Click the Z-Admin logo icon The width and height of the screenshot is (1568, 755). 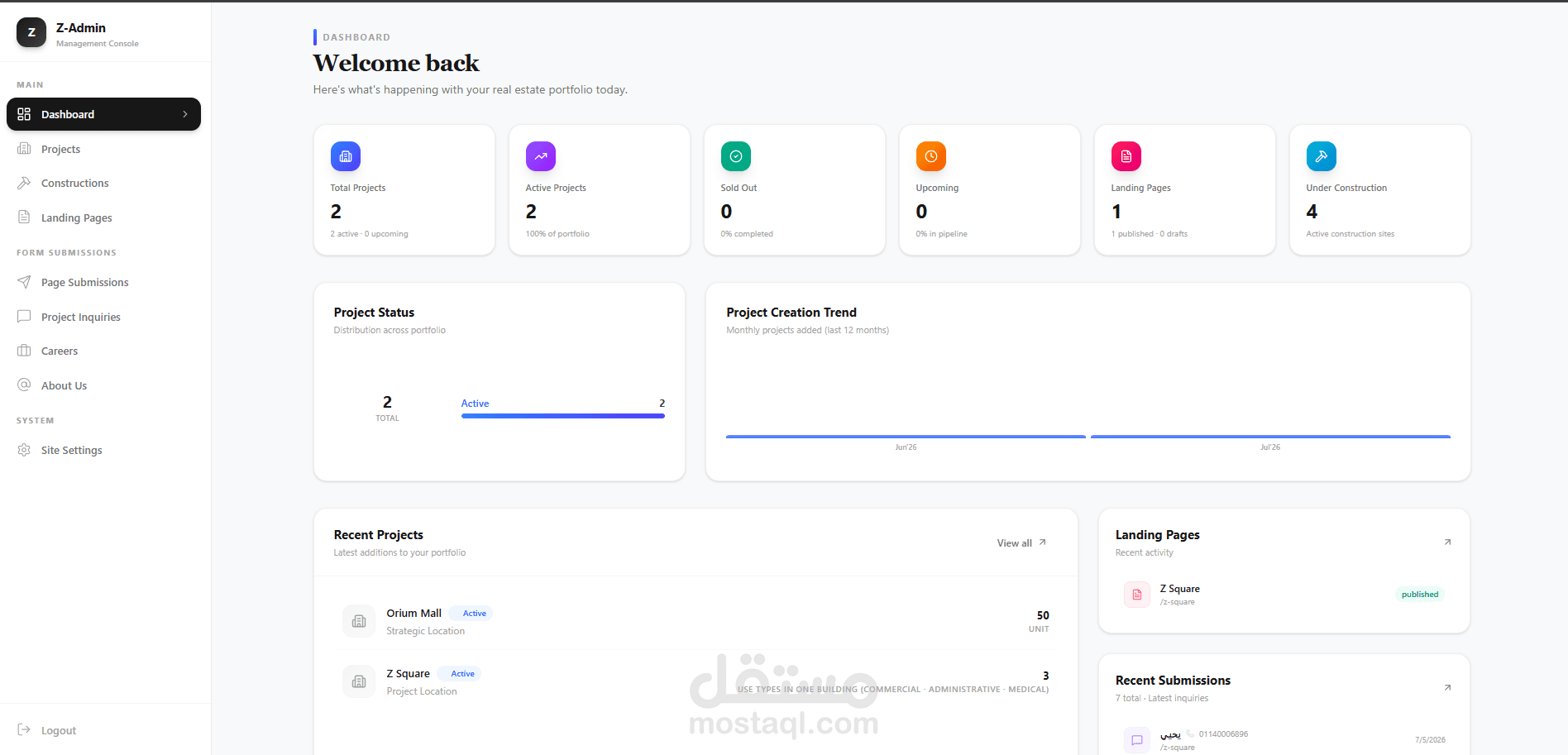pos(31,32)
